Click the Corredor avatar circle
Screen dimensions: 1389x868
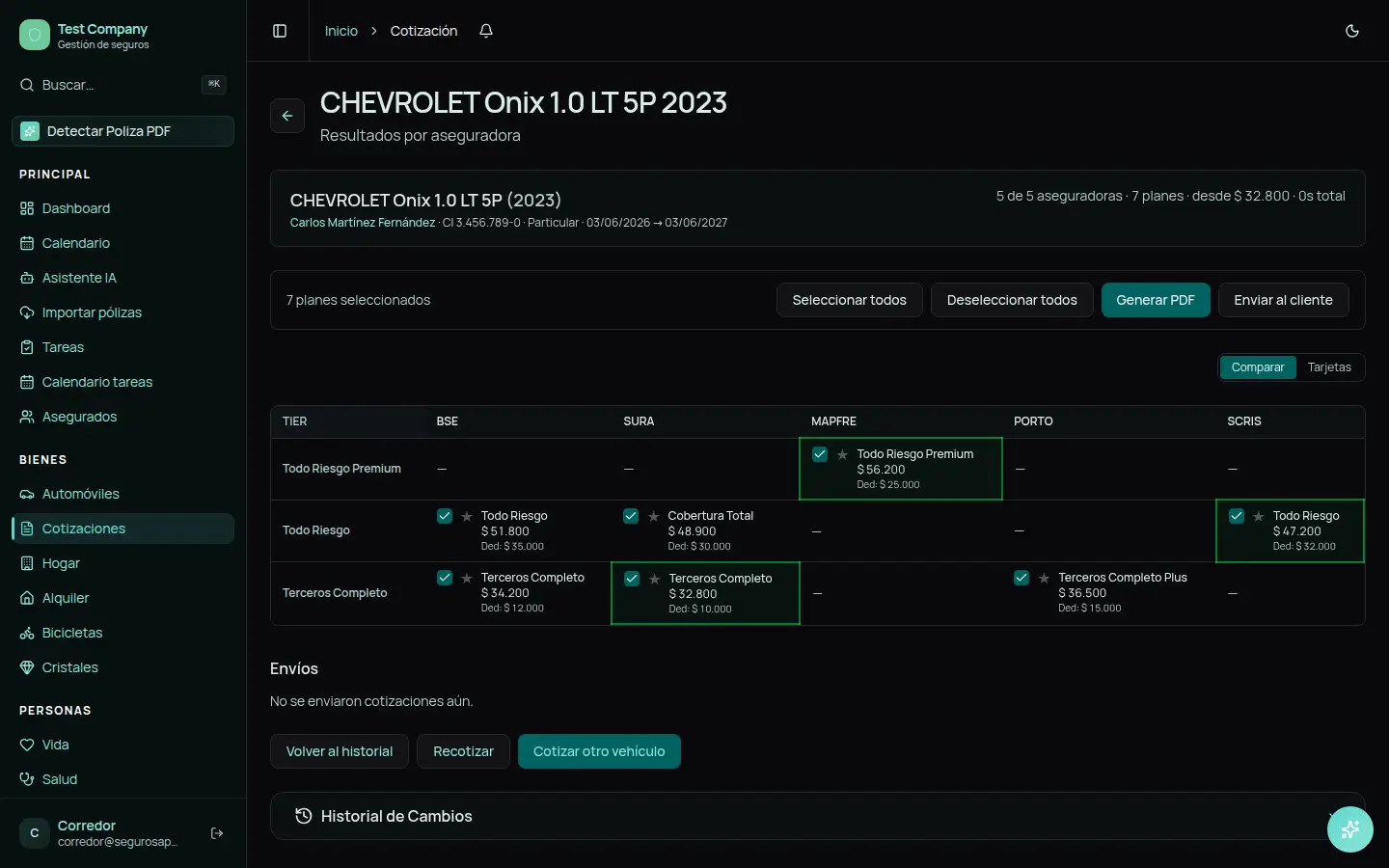coord(35,833)
